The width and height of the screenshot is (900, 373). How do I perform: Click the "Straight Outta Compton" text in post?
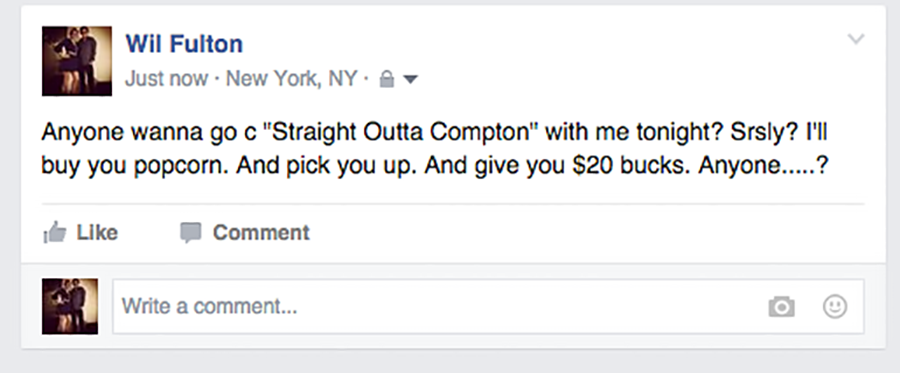tap(399, 133)
